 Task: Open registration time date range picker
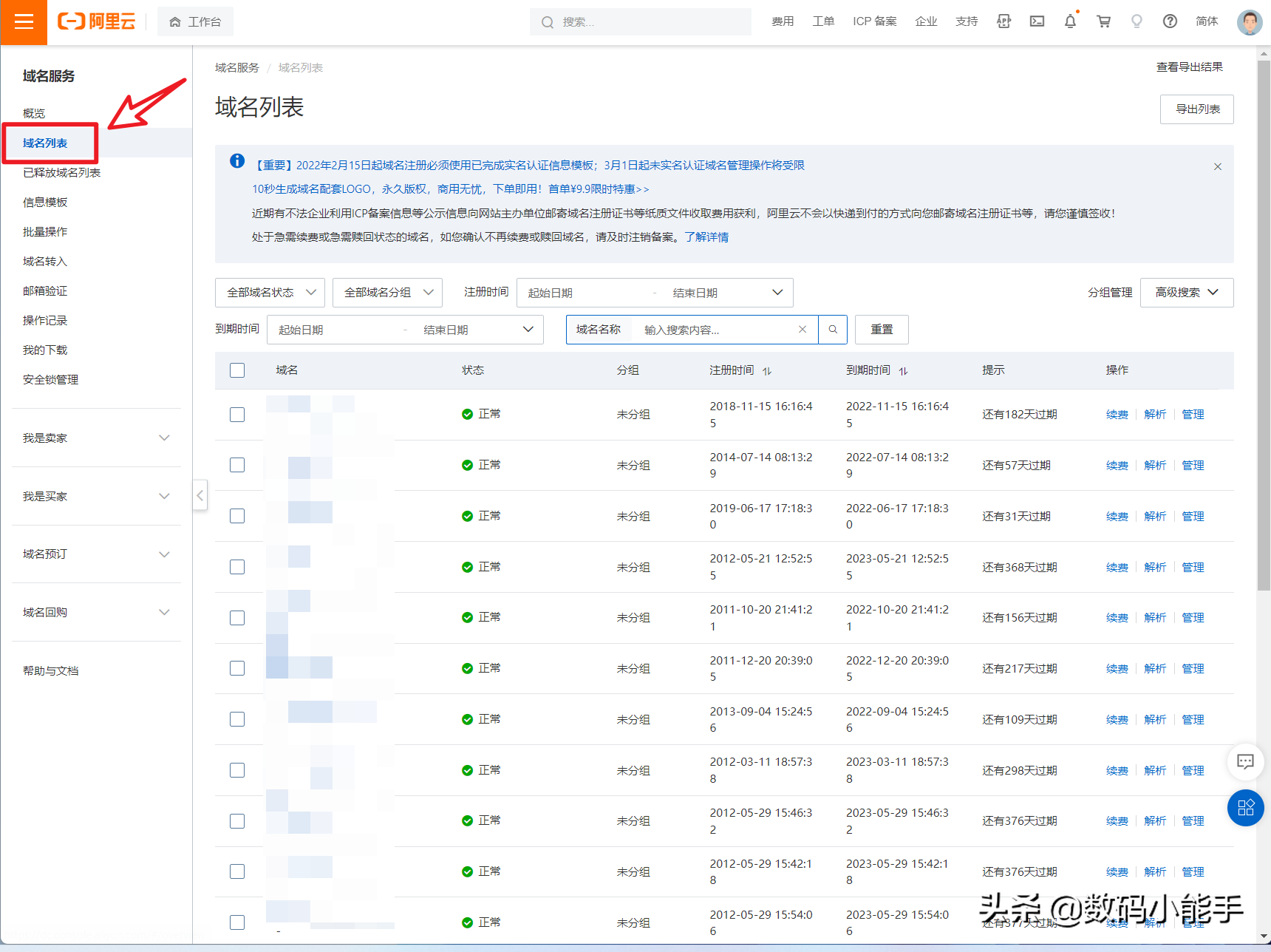point(655,293)
